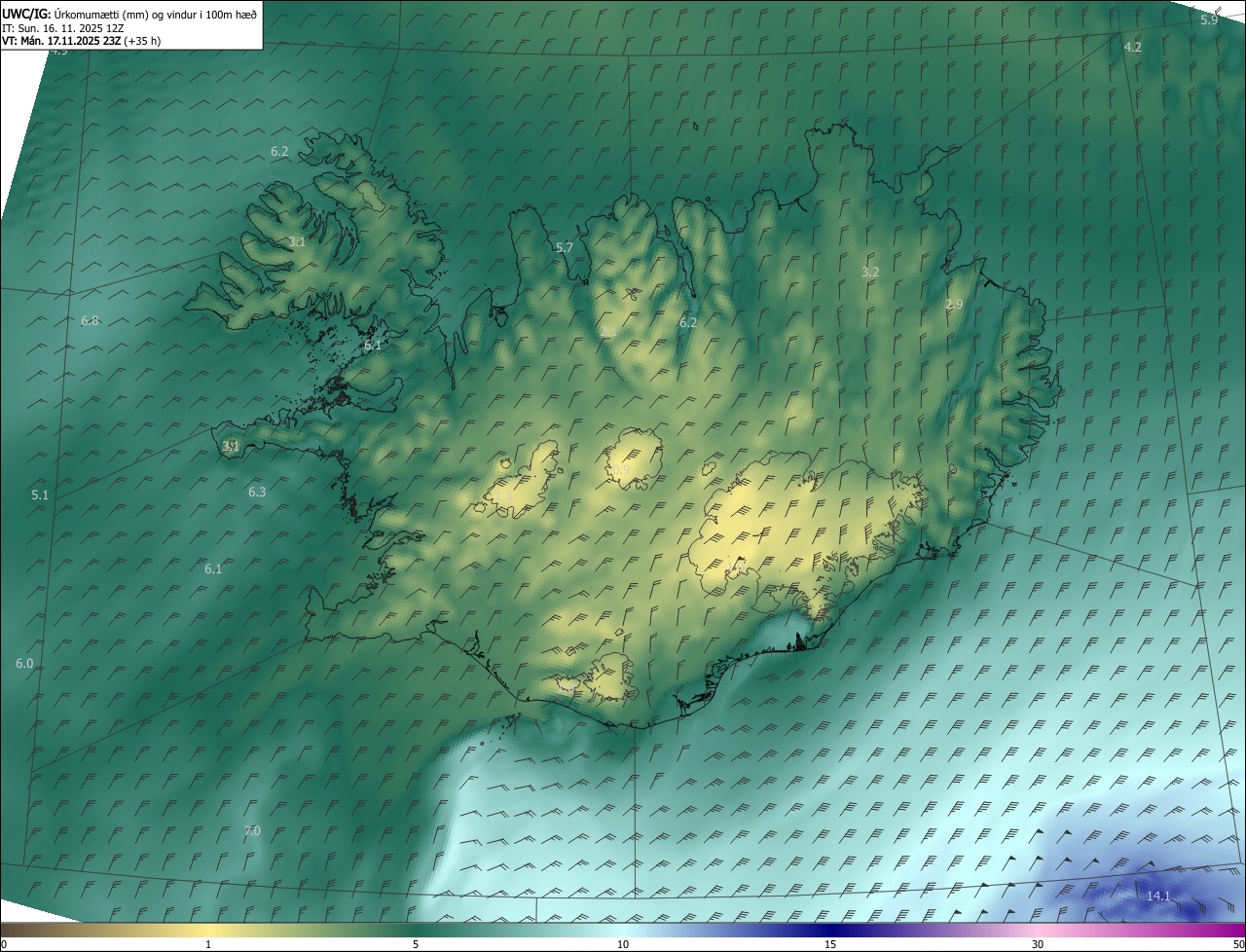This screenshot has height=952, width=1246.
Task: Click the '50' tick label on color scale
Action: 1238,944
